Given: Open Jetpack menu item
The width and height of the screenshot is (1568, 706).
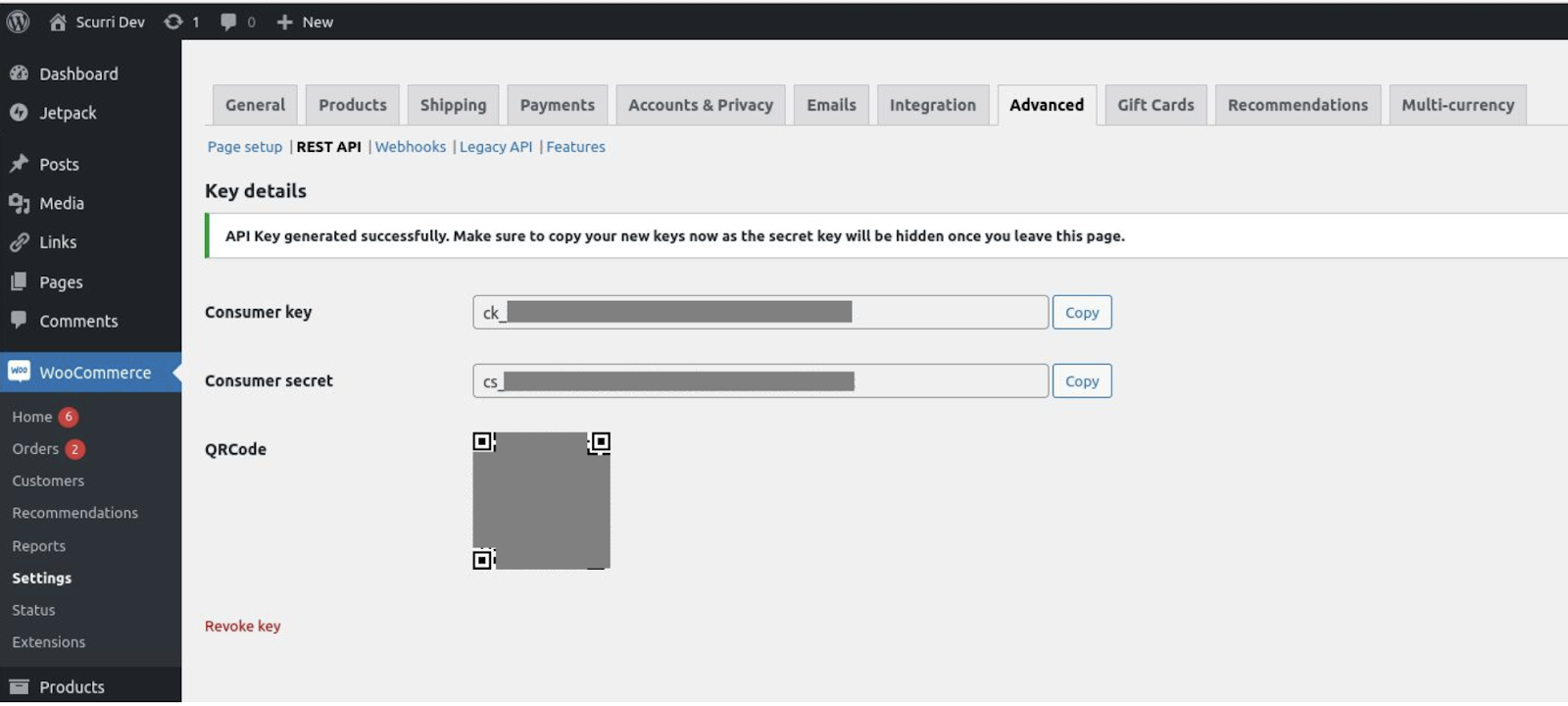Looking at the screenshot, I should pos(68,113).
